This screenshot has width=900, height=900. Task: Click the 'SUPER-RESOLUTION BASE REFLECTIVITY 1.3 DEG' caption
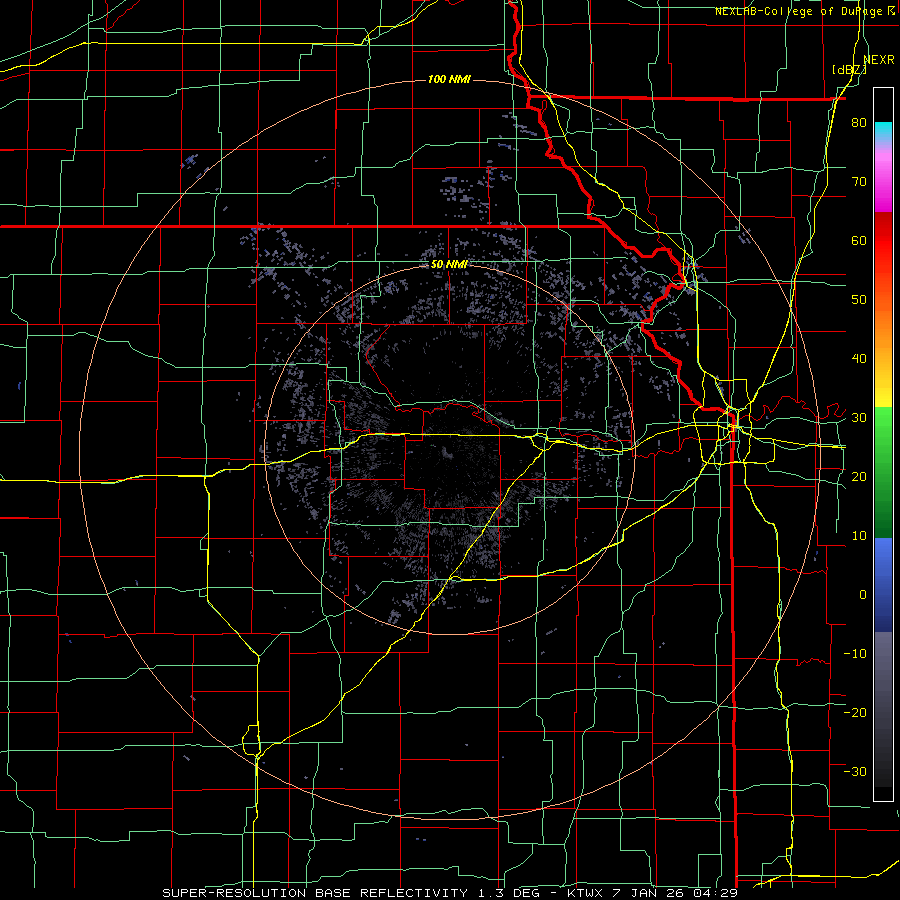(x=350, y=893)
